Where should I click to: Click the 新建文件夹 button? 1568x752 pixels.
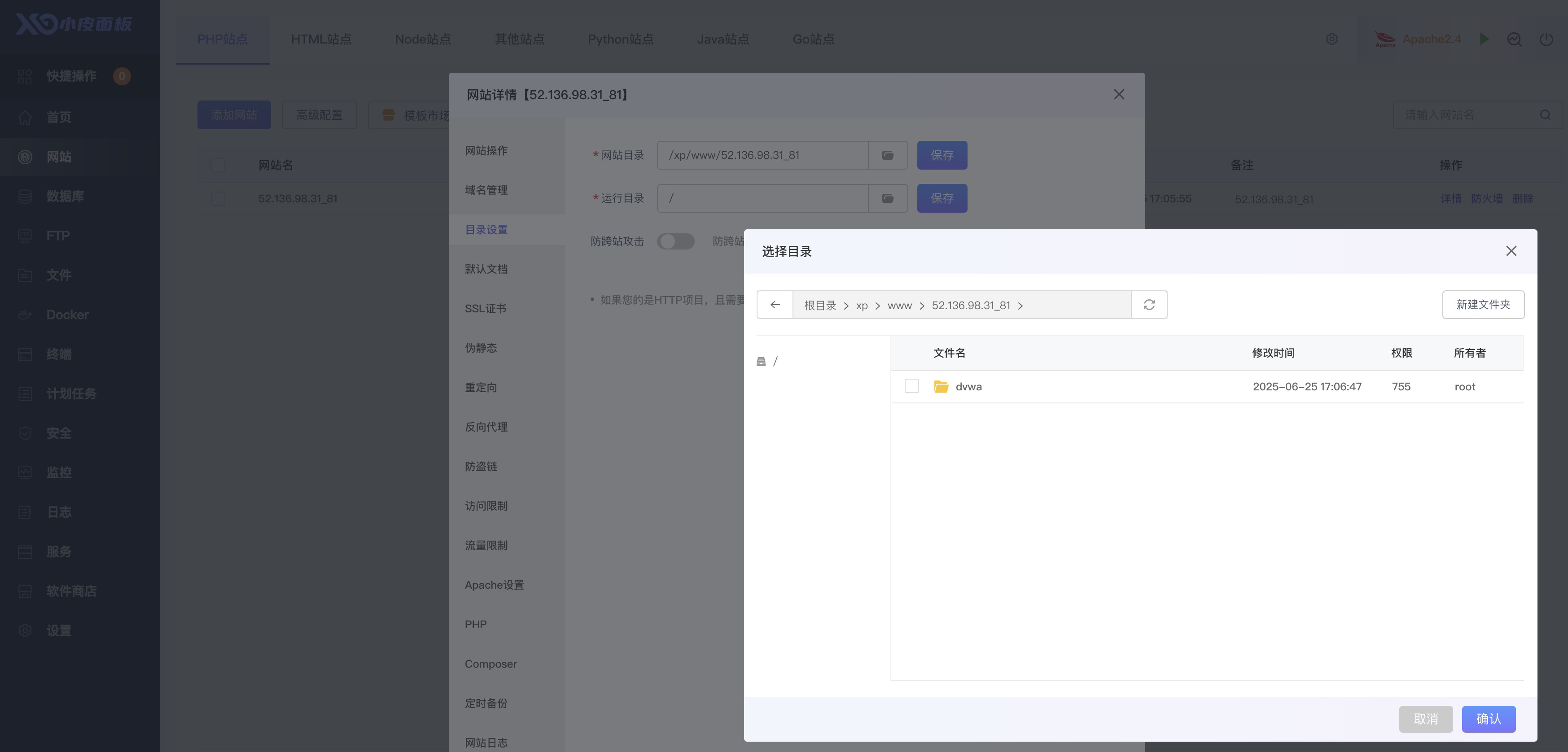[1483, 304]
